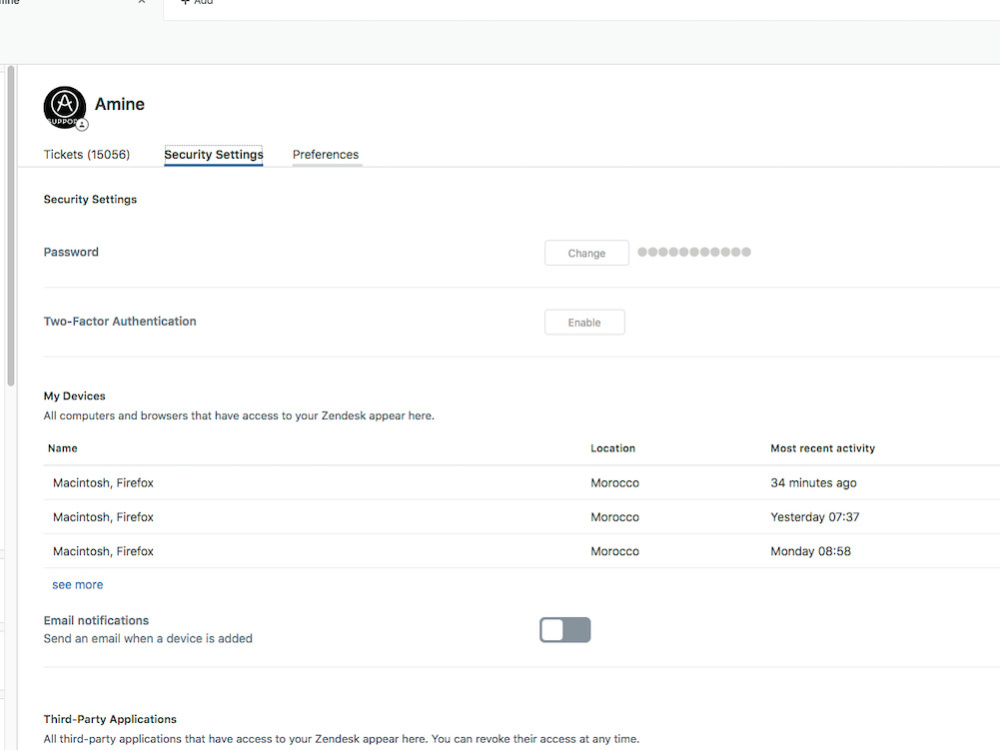Click the Password label
The height and width of the screenshot is (750, 1000).
pyautogui.click(x=71, y=252)
